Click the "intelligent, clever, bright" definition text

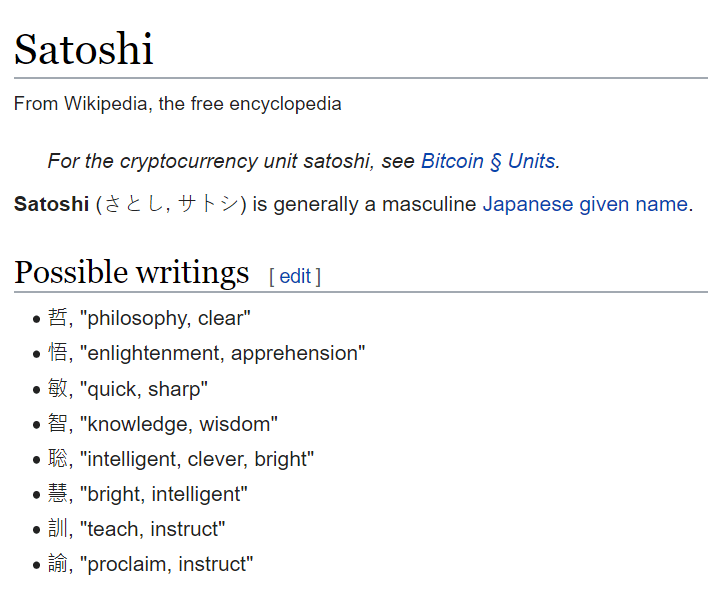click(200, 459)
